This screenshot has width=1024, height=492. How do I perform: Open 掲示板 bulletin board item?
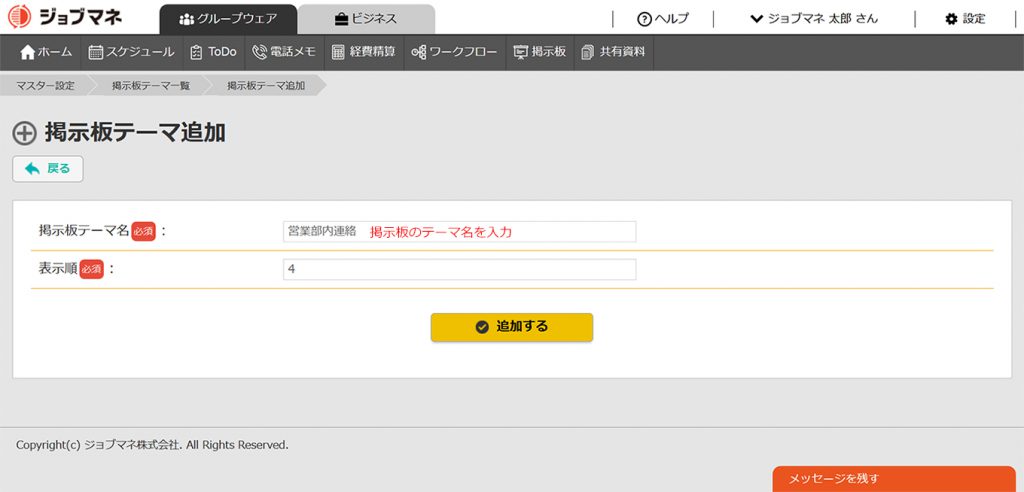[540, 52]
